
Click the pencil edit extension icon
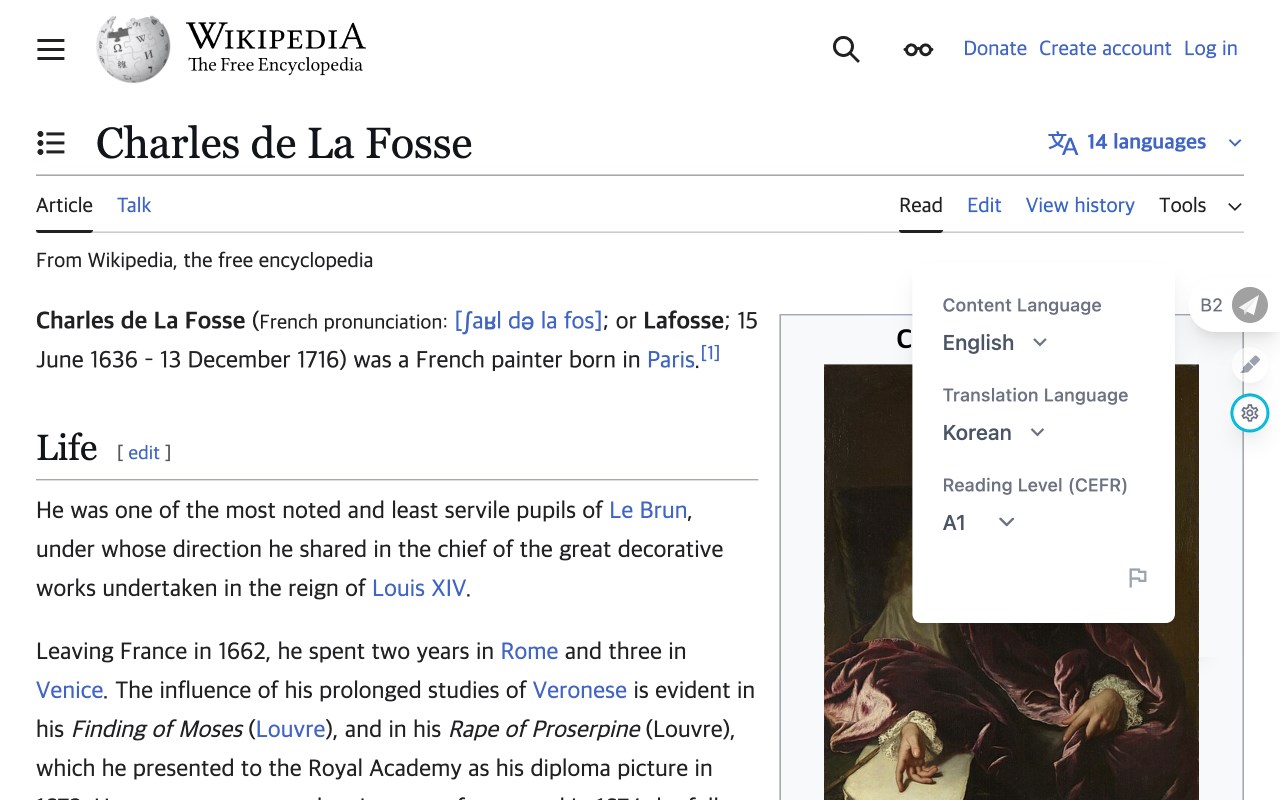pyautogui.click(x=1250, y=364)
